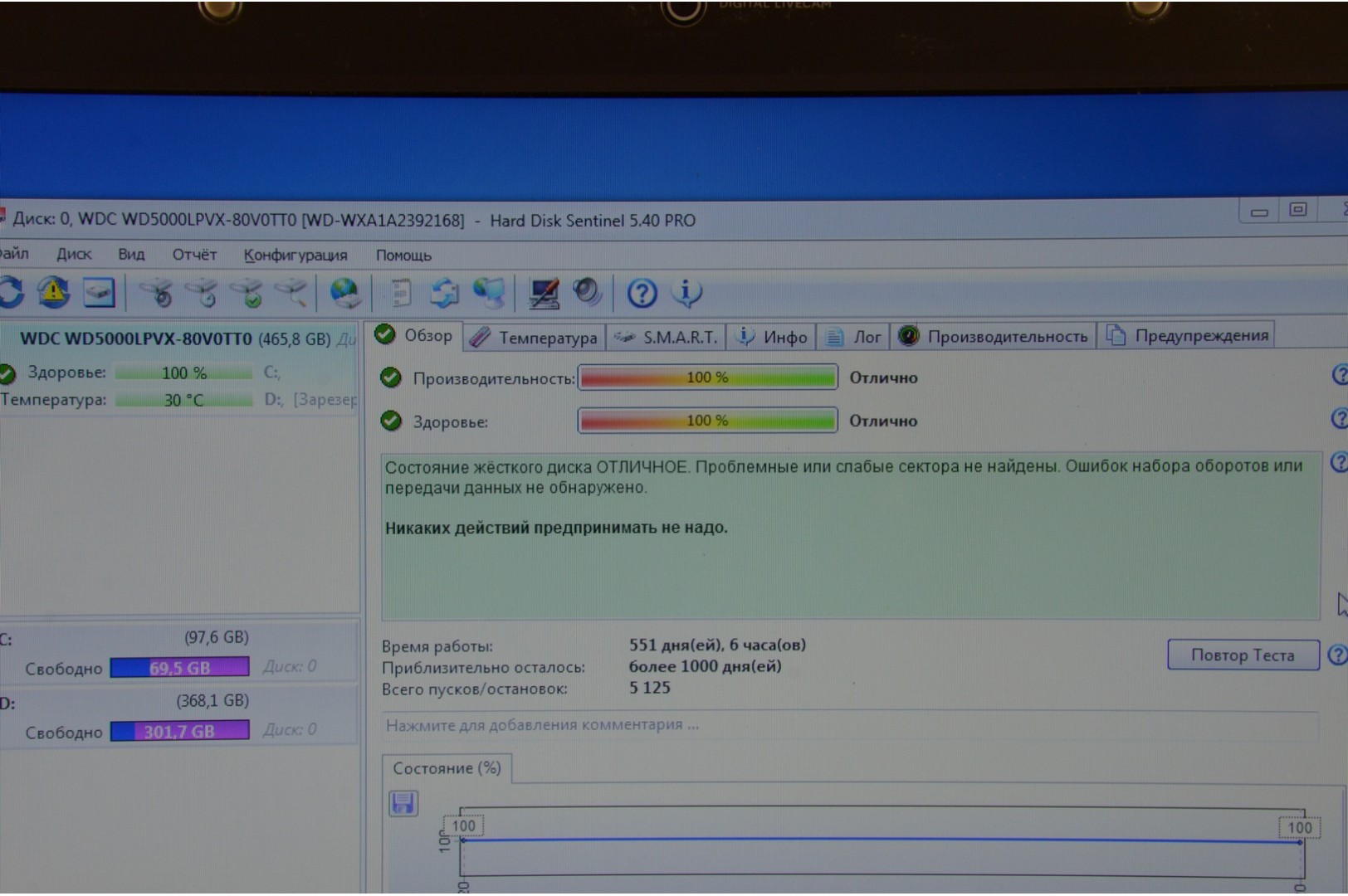The width and height of the screenshot is (1348, 896).
Task: Switch to the S.M.A.R.T. tab
Action: point(667,337)
